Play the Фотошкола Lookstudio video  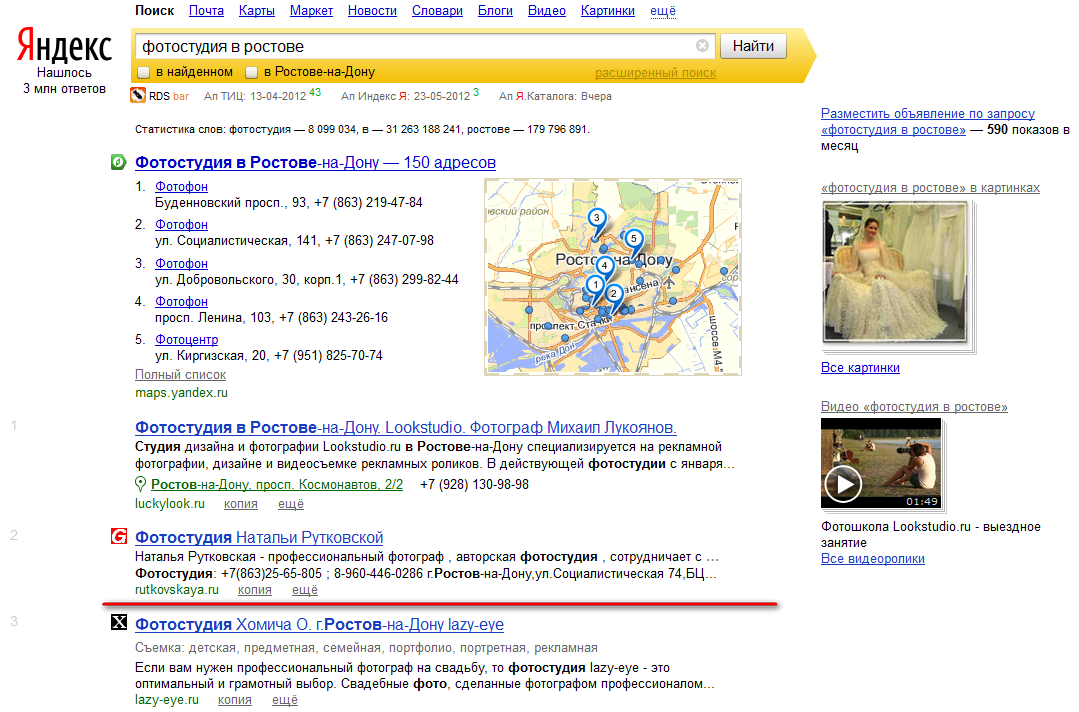click(x=843, y=484)
